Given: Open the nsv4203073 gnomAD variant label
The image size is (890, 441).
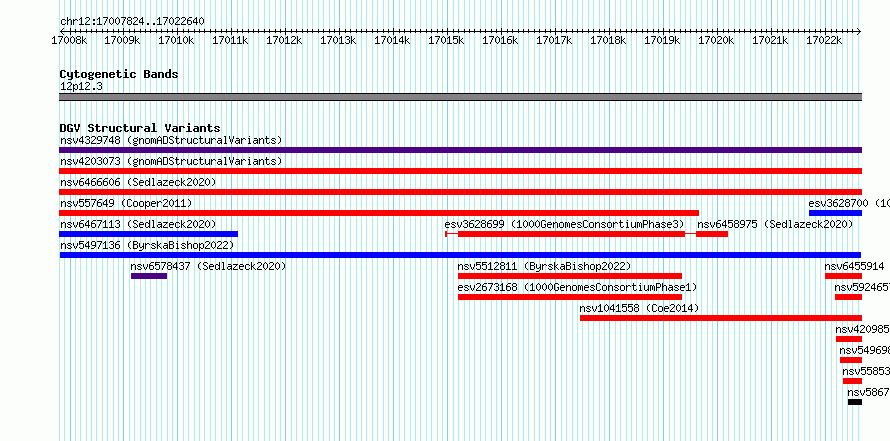Looking at the screenshot, I should [171, 161].
